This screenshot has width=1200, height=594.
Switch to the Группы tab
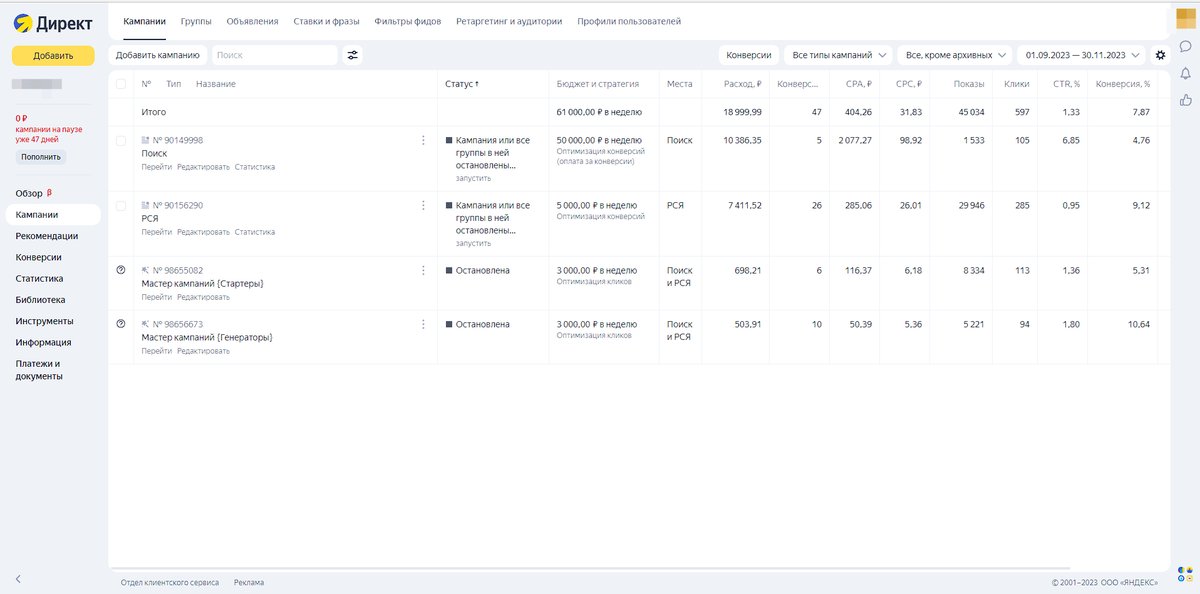[196, 21]
